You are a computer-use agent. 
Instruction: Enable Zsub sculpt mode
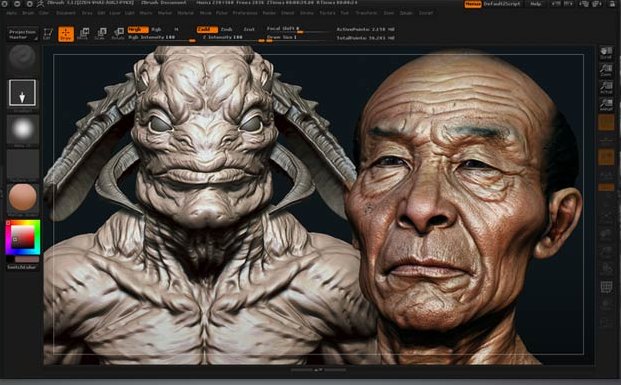pyautogui.click(x=227, y=30)
